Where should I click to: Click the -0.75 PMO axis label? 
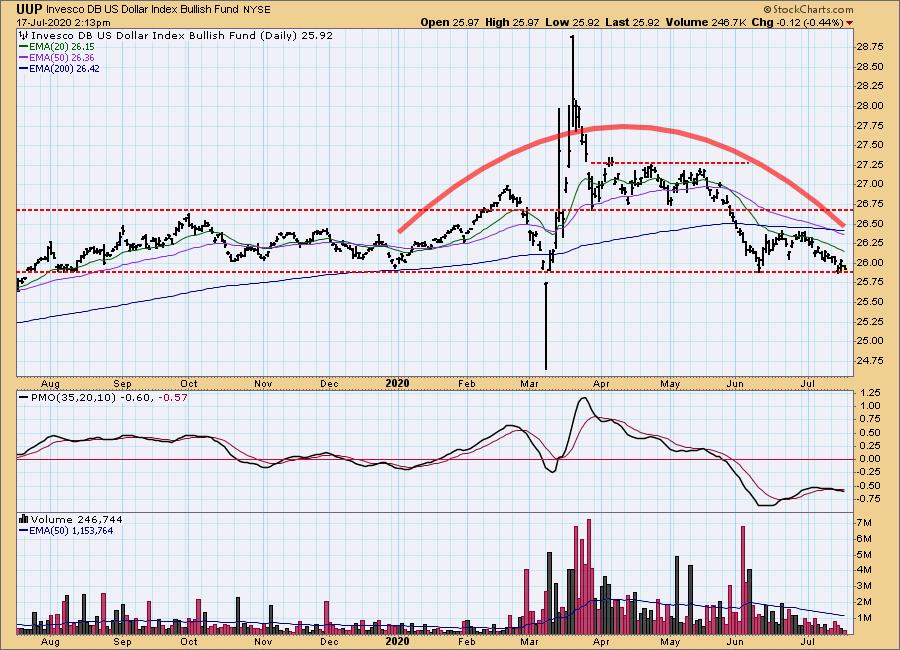click(869, 498)
